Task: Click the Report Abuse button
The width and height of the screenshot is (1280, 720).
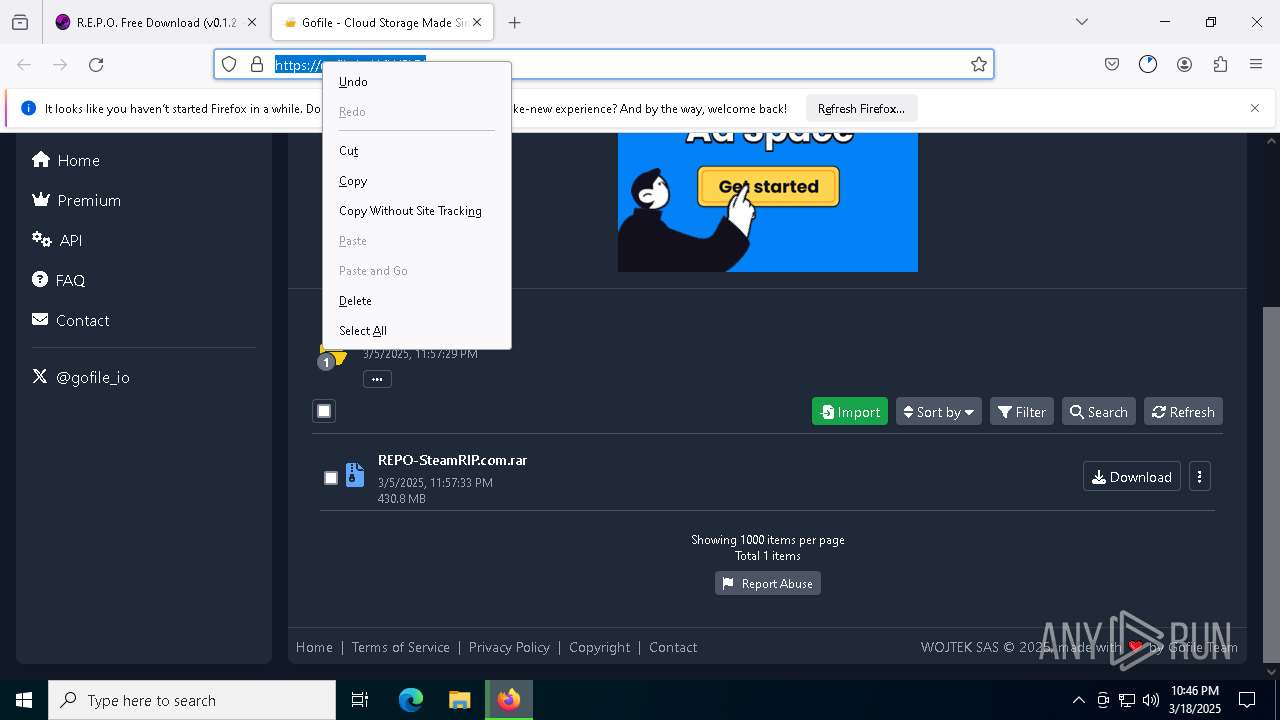Action: [x=767, y=583]
